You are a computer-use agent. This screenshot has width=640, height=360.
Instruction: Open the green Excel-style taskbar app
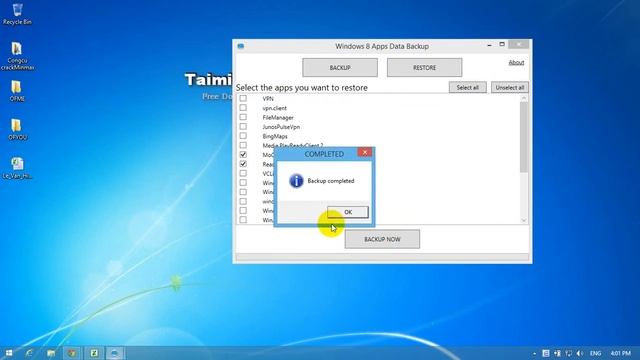pyautogui.click(x=94, y=353)
